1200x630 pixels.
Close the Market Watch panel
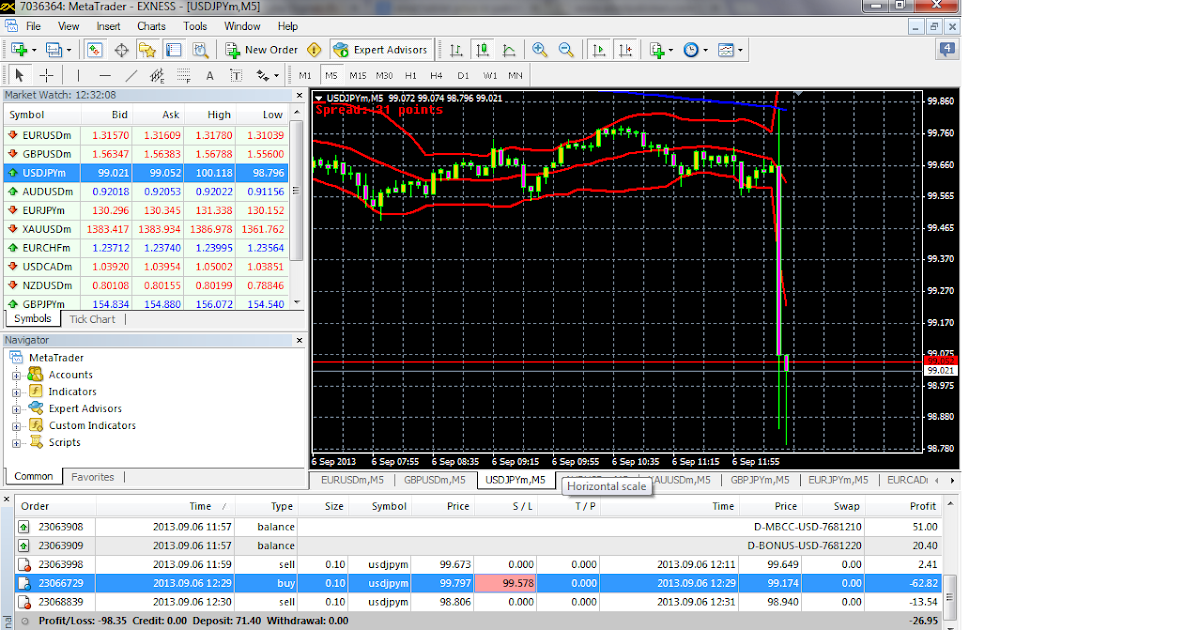click(x=297, y=95)
